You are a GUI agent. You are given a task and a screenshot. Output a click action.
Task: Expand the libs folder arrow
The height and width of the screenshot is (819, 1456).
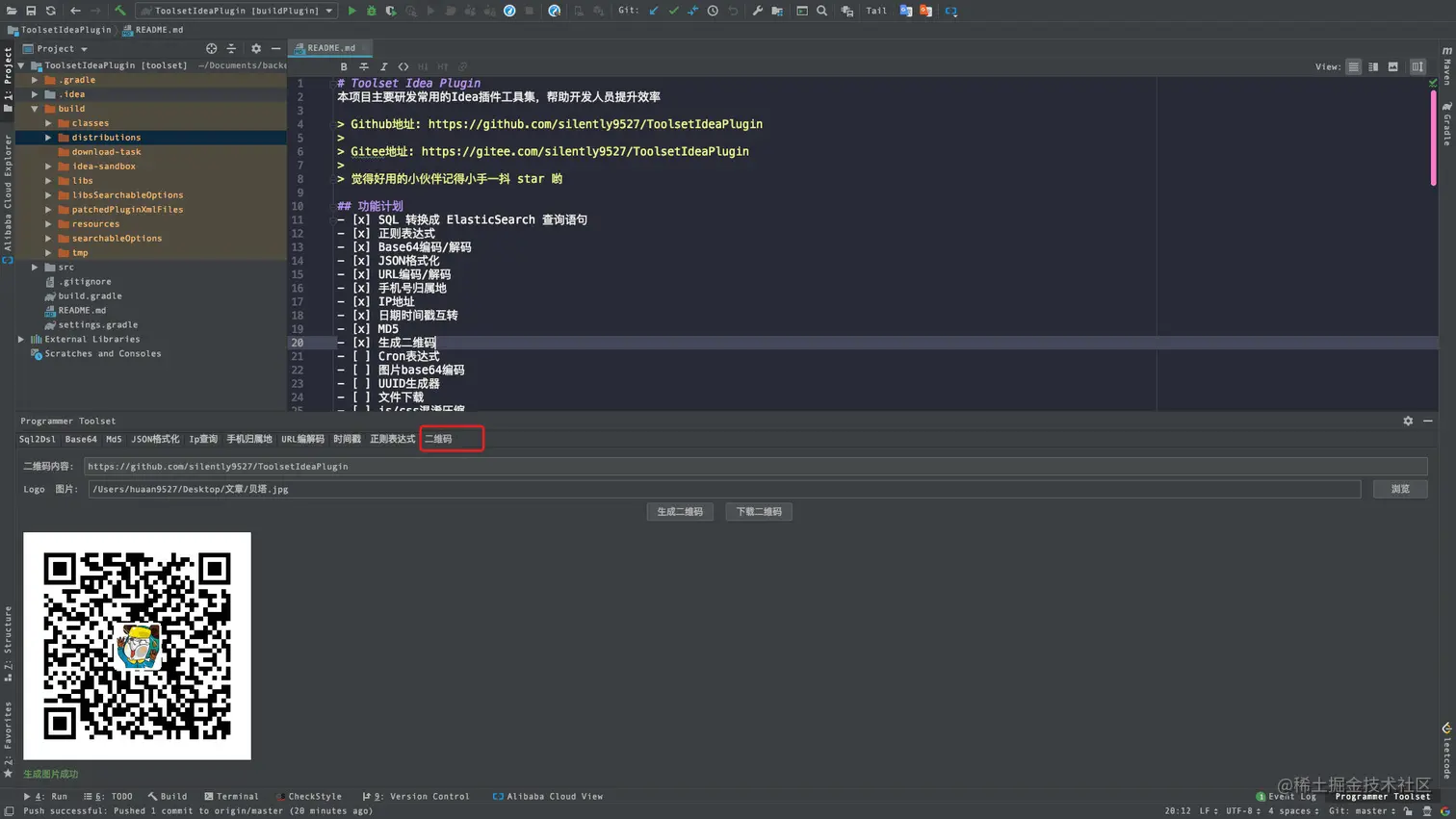coord(48,181)
